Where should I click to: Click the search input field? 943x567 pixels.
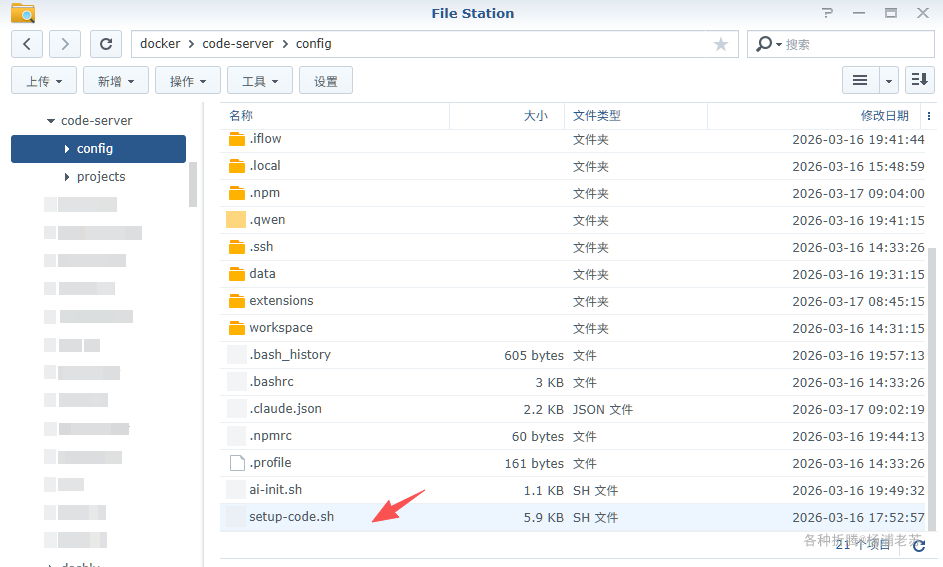pyautogui.click(x=857, y=44)
